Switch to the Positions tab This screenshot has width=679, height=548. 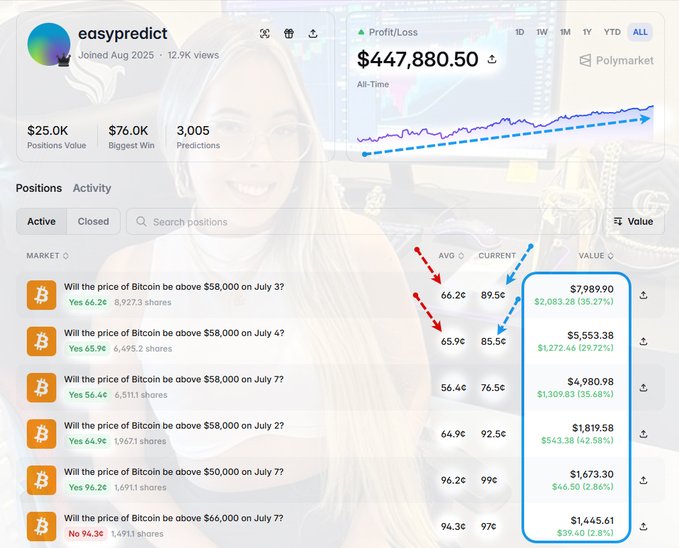tap(39, 188)
